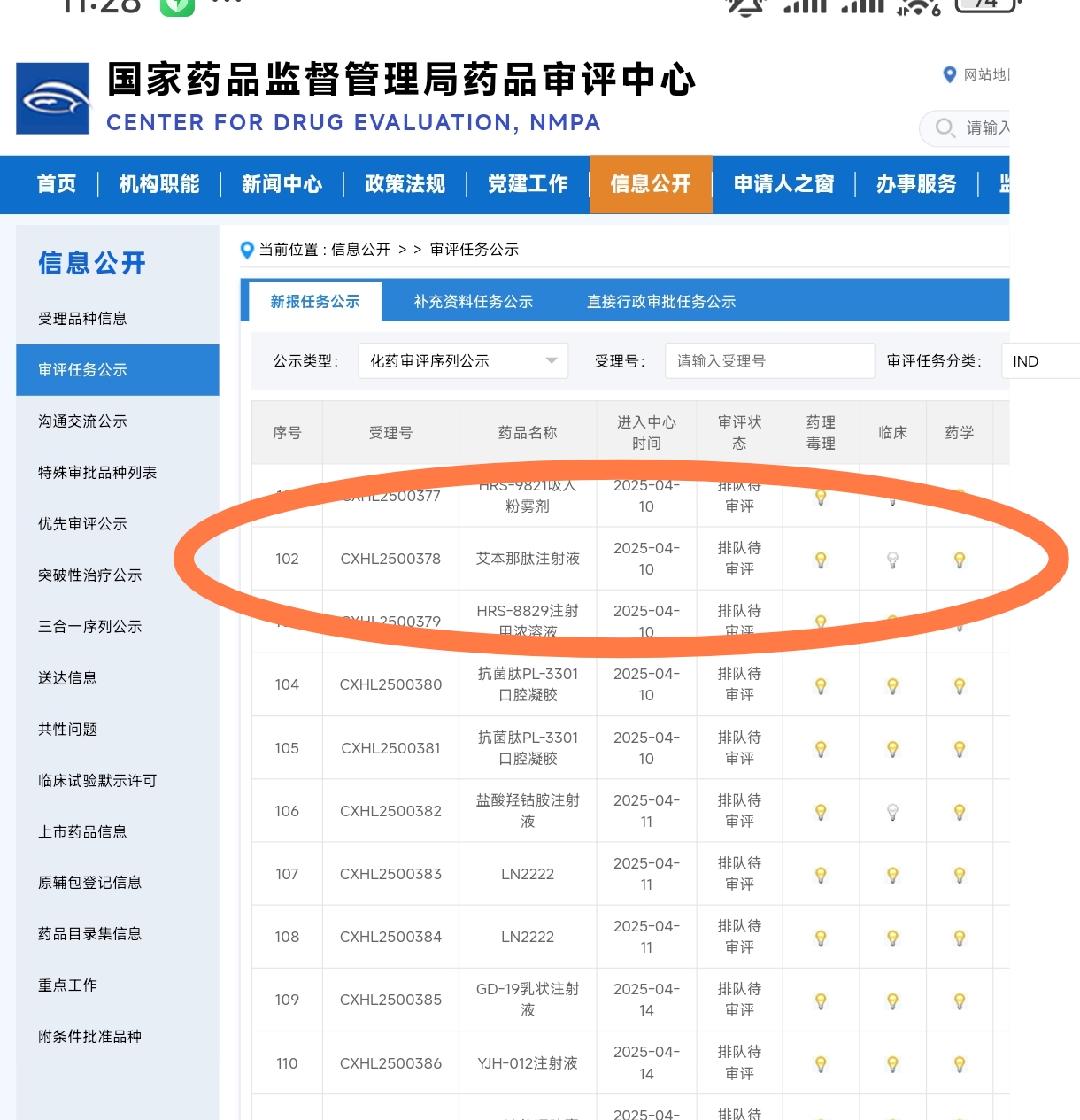Click pharmacy bulb icon for CXHL2500378
This screenshot has height=1120, width=1080.
[x=960, y=560]
